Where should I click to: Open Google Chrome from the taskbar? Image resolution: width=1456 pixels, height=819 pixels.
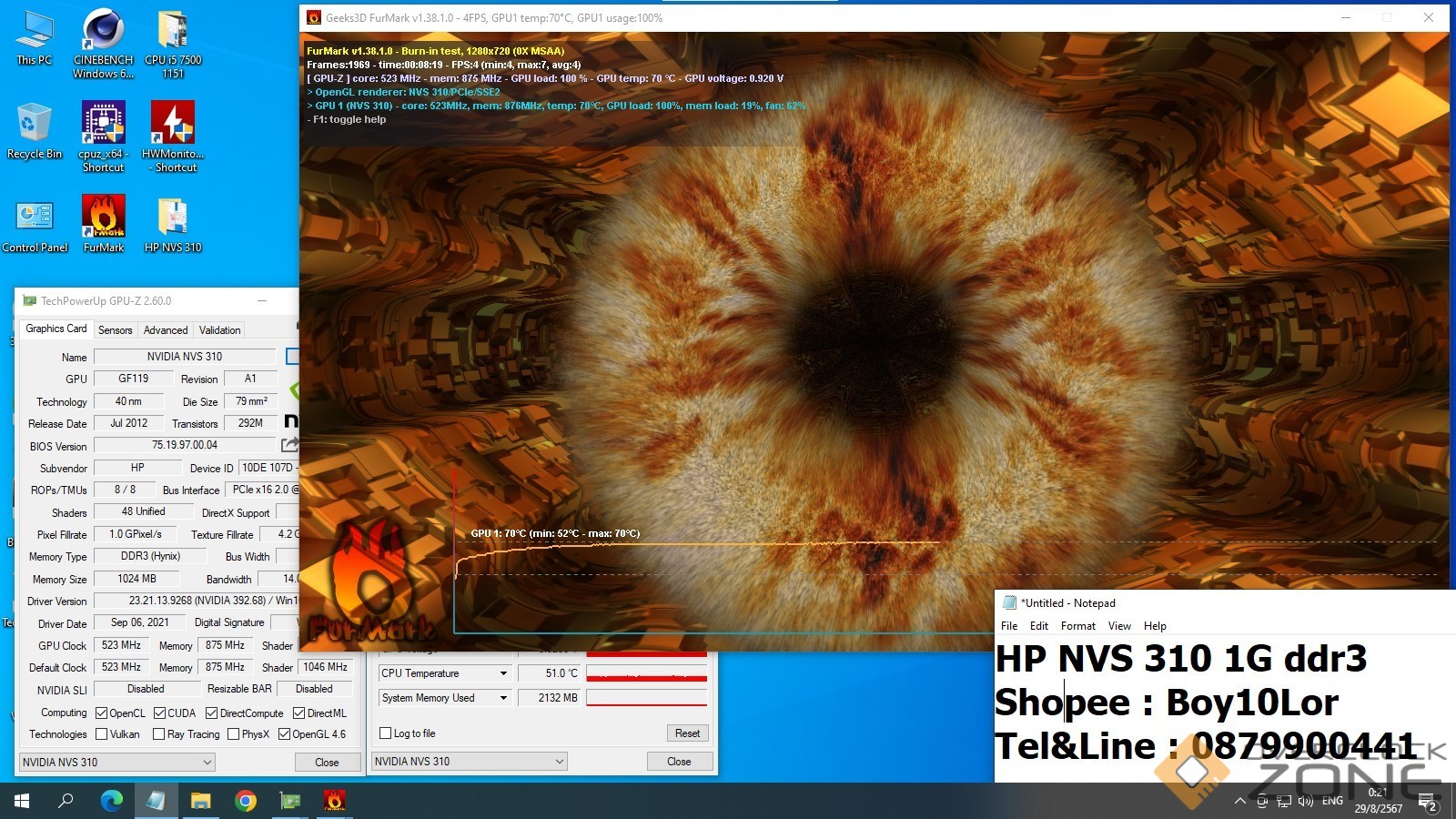click(245, 801)
